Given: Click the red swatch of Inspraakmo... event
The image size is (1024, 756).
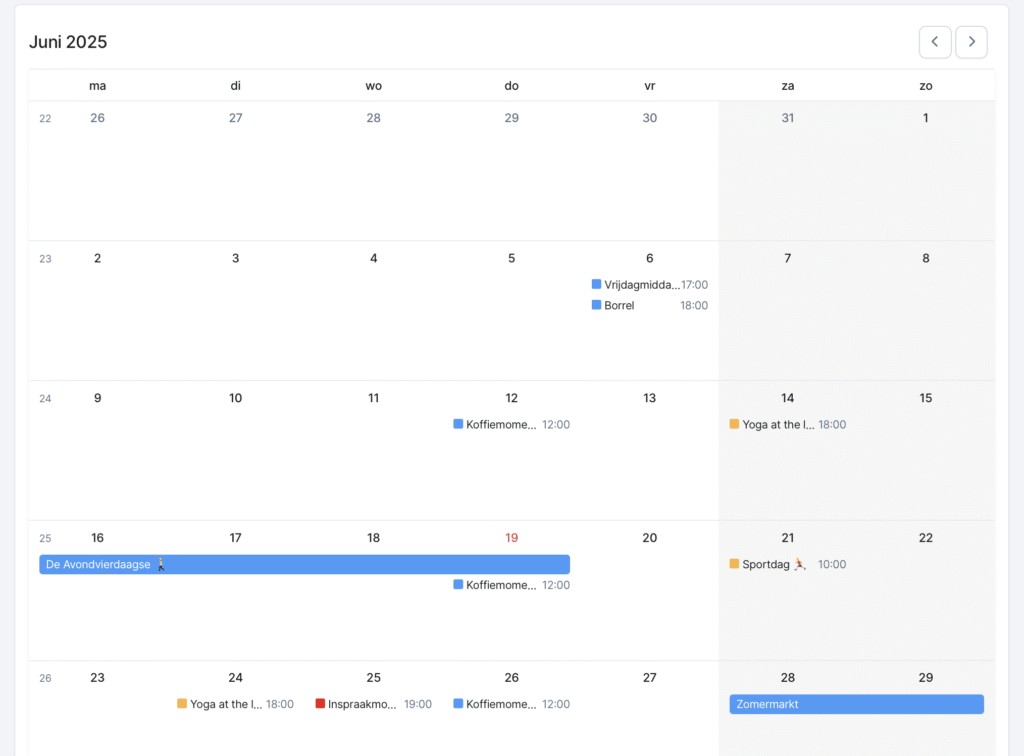Looking at the screenshot, I should point(320,704).
